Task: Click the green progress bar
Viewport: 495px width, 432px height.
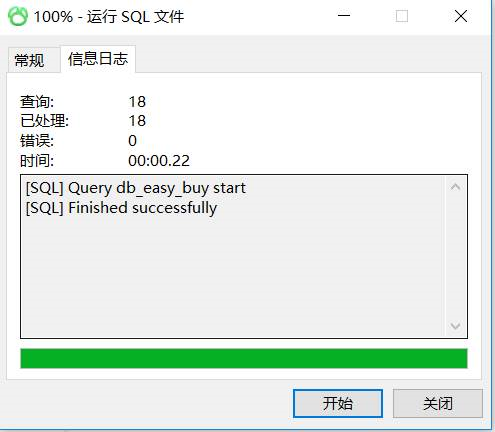Action: [244, 358]
